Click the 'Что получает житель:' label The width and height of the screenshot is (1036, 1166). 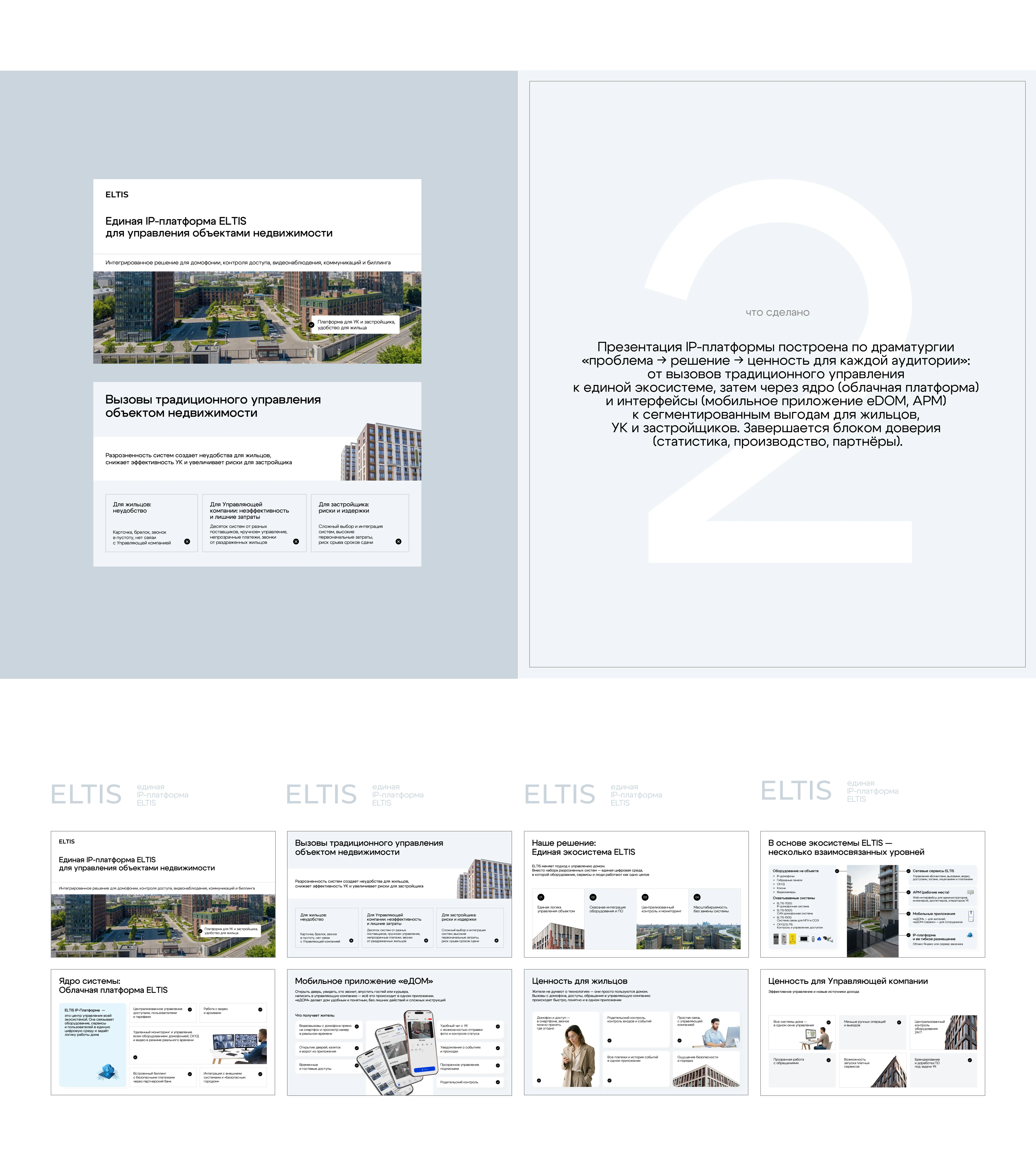(315, 1015)
